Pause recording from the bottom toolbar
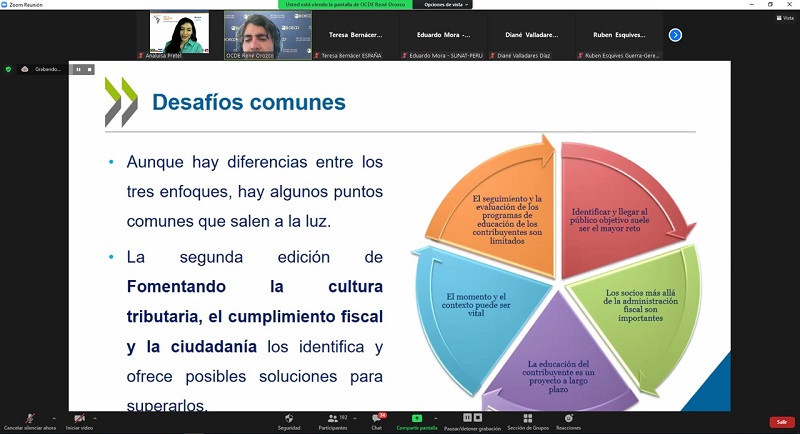This screenshot has width=800, height=434. [467, 418]
